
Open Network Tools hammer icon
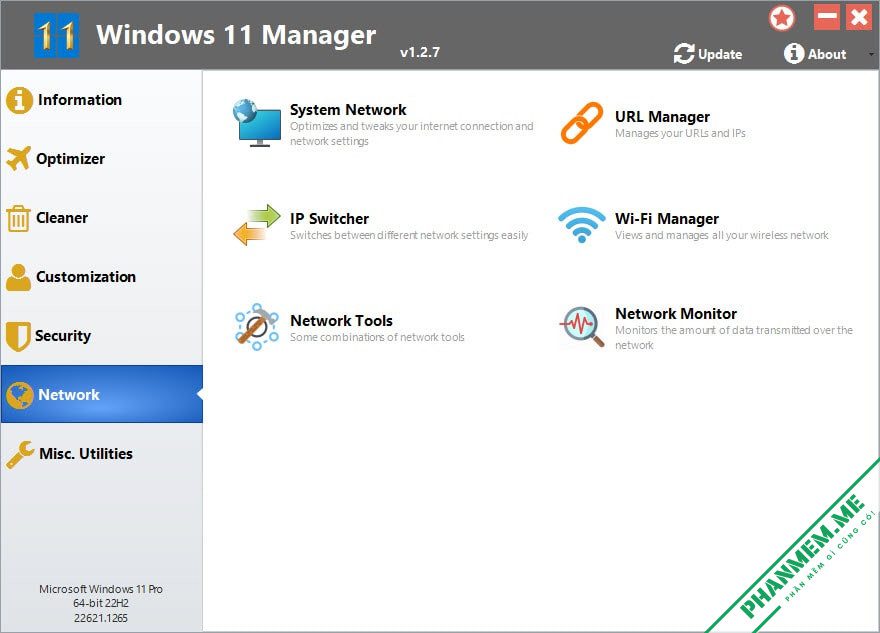pyautogui.click(x=257, y=327)
